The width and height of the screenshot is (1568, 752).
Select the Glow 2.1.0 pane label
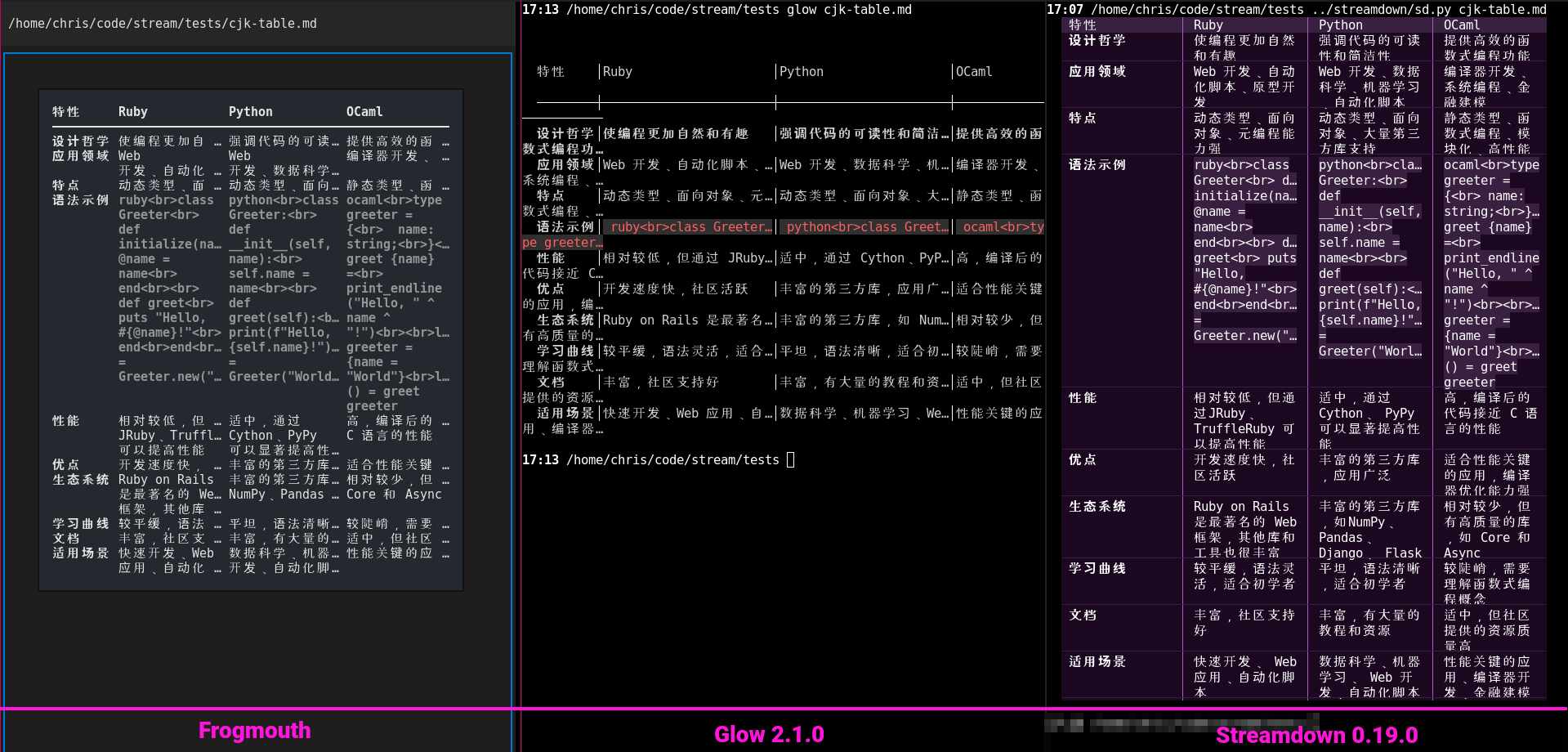(770, 733)
